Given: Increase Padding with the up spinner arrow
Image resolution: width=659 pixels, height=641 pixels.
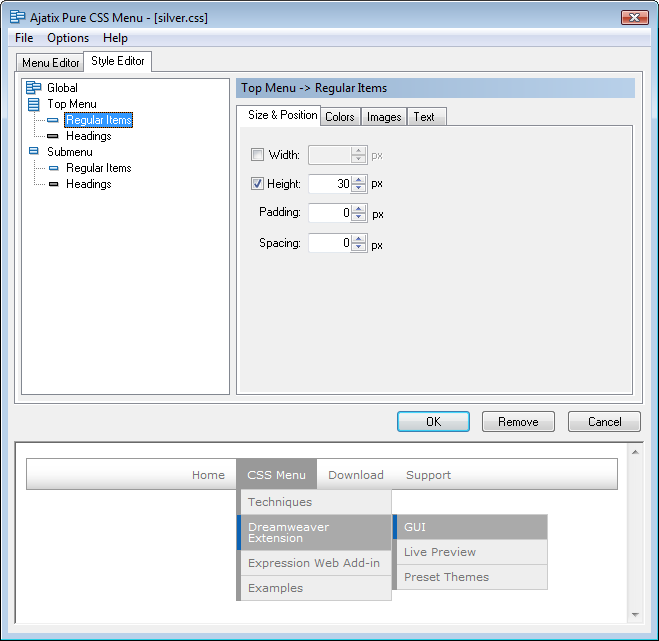Looking at the screenshot, I should point(358,209).
